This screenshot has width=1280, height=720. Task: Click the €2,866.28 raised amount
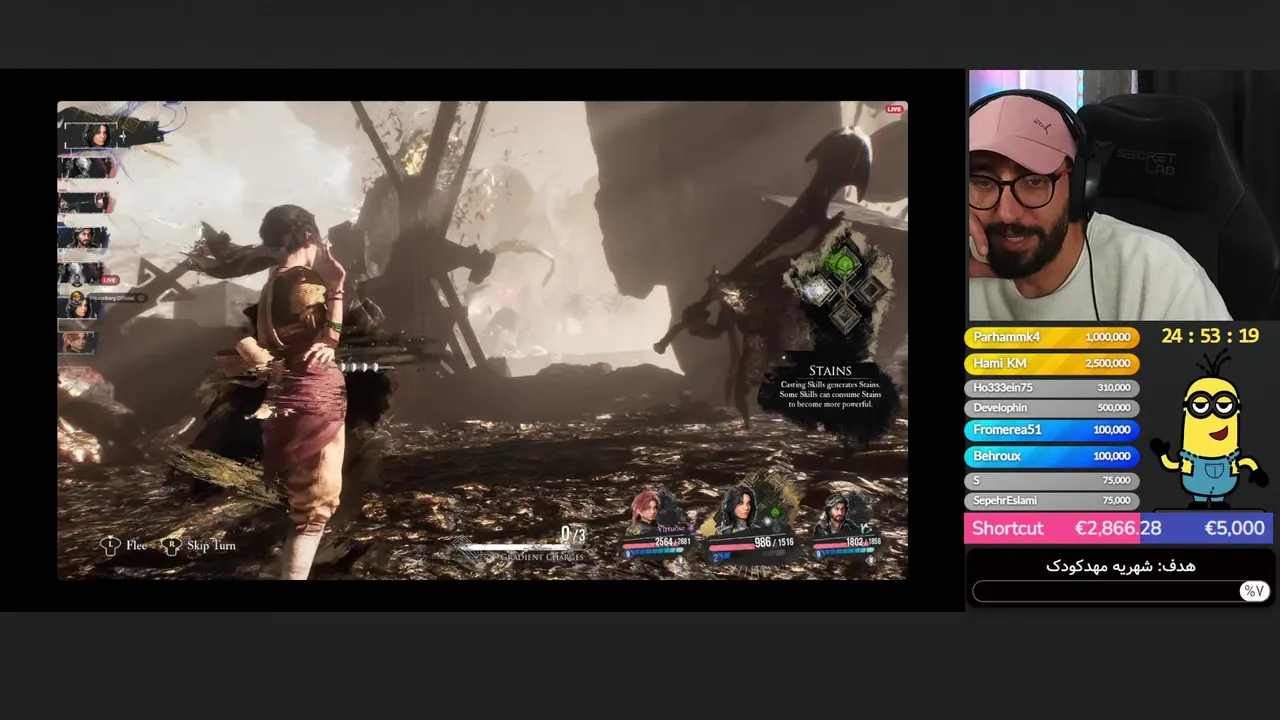pyautogui.click(x=1118, y=528)
